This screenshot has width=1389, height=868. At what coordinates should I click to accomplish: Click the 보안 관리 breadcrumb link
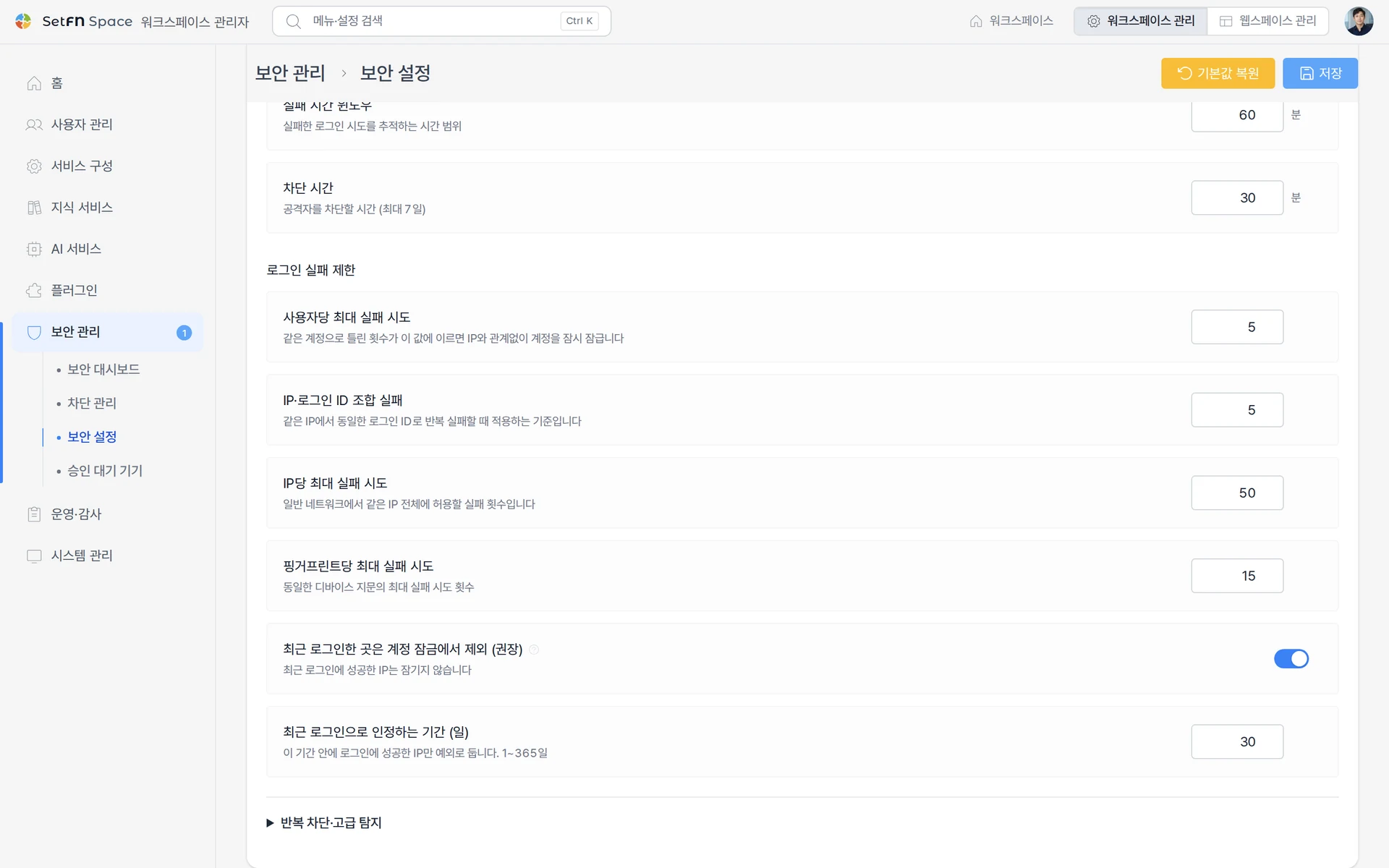pos(290,73)
